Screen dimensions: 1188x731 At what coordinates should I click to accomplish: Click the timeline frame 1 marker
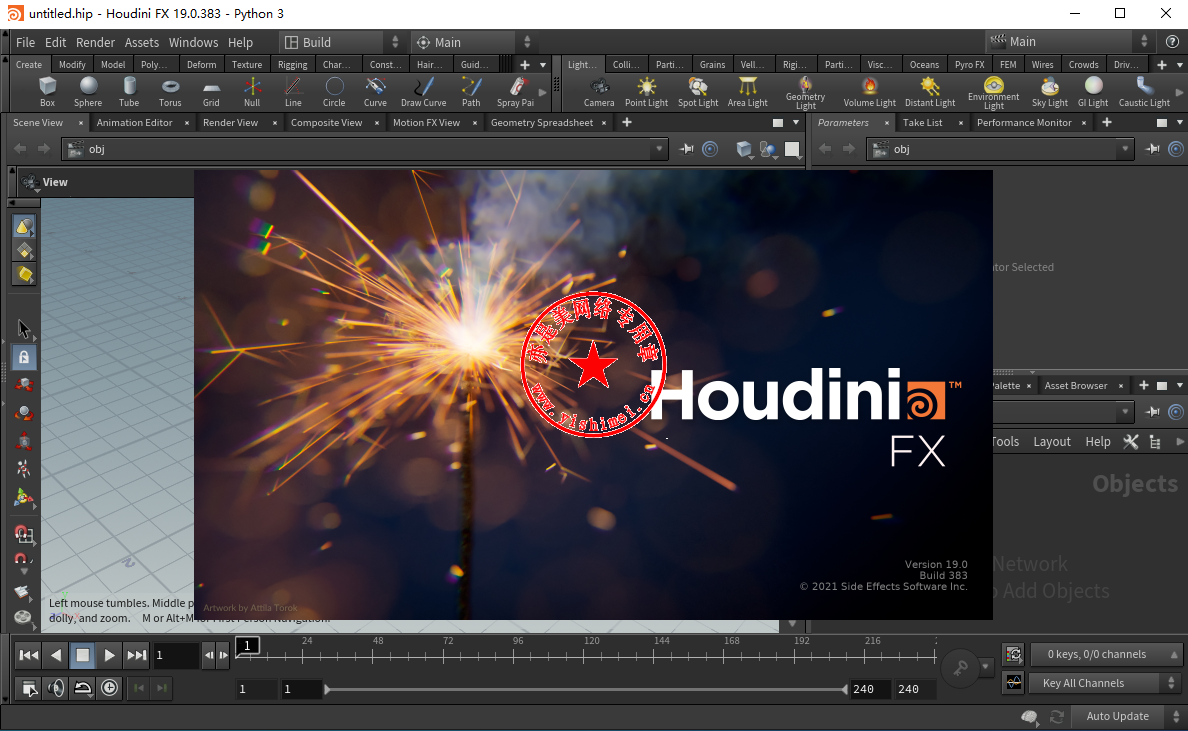click(x=248, y=645)
